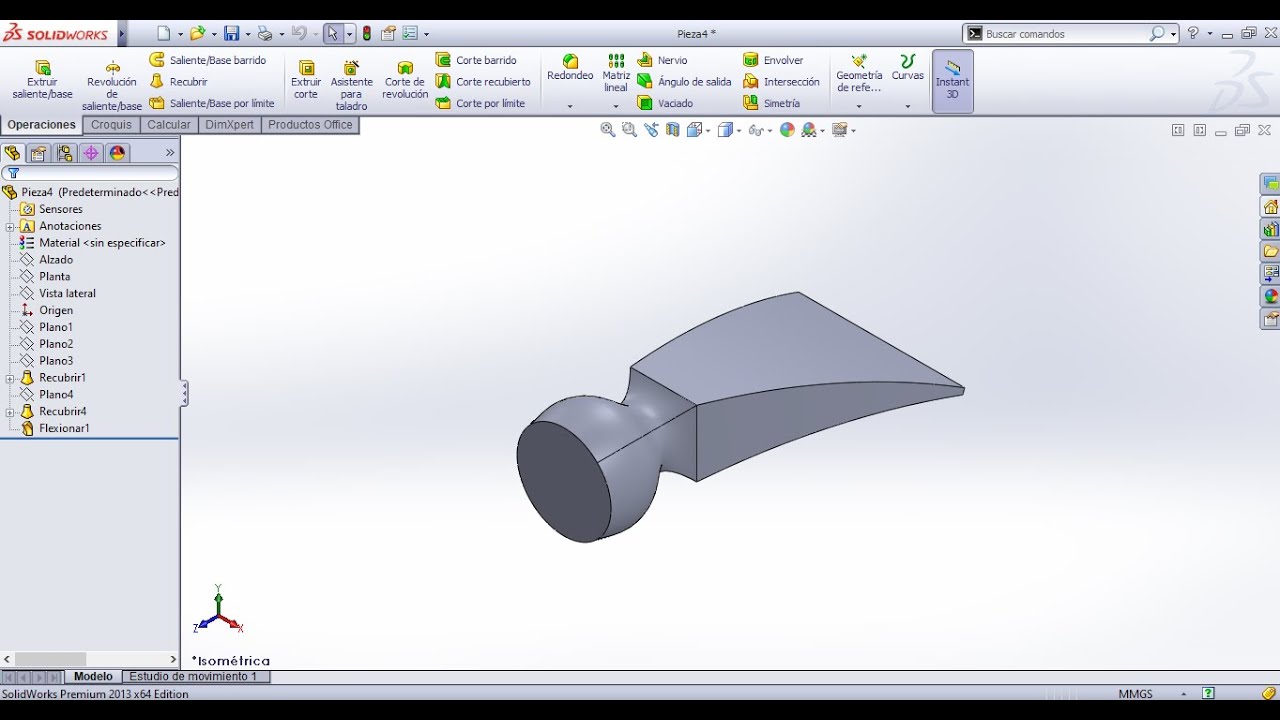Viewport: 1280px width, 720px height.
Task: Select the Matriz lineal tool
Action: click(616, 73)
